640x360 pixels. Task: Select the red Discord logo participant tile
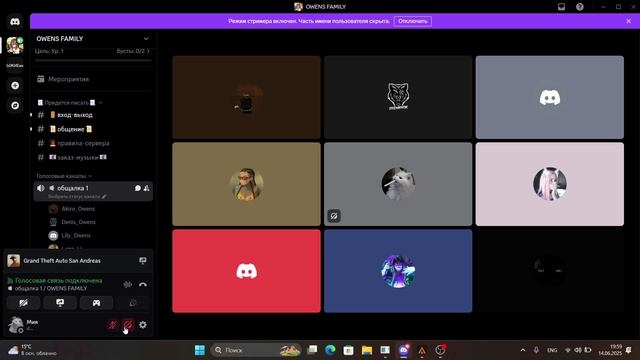tap(246, 271)
